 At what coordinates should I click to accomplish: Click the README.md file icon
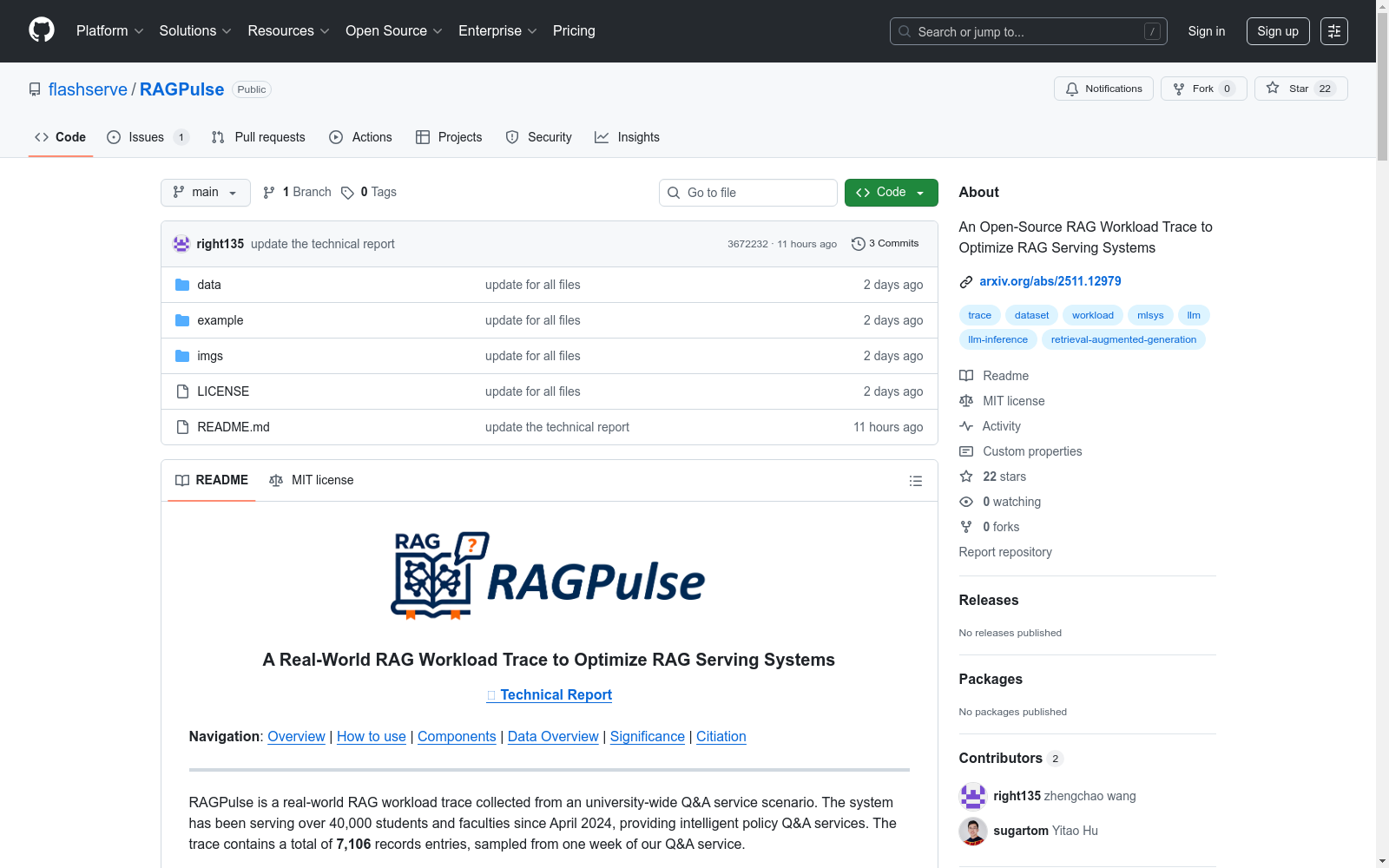point(182,427)
